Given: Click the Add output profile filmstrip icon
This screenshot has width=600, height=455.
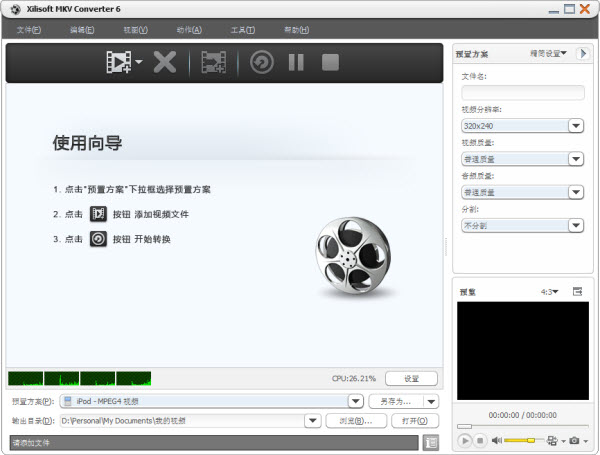Looking at the screenshot, I should [214, 62].
